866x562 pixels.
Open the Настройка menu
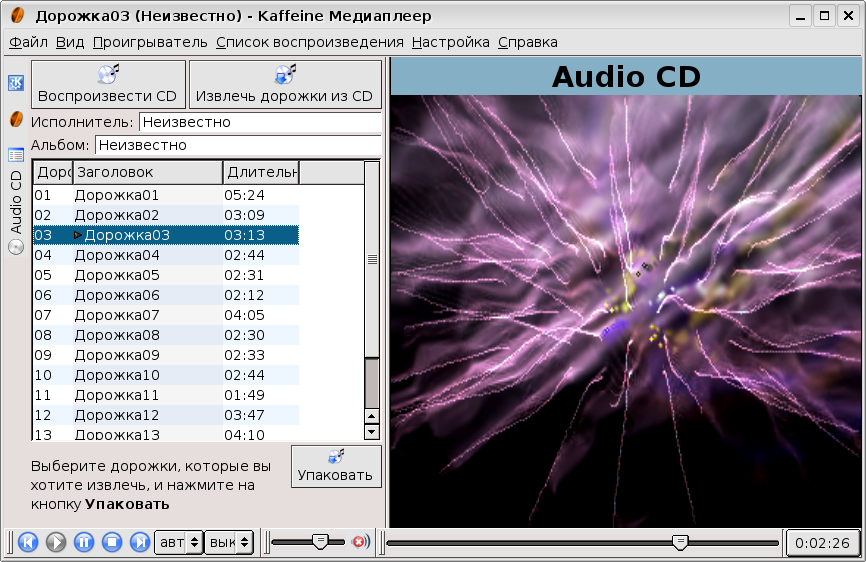(451, 43)
